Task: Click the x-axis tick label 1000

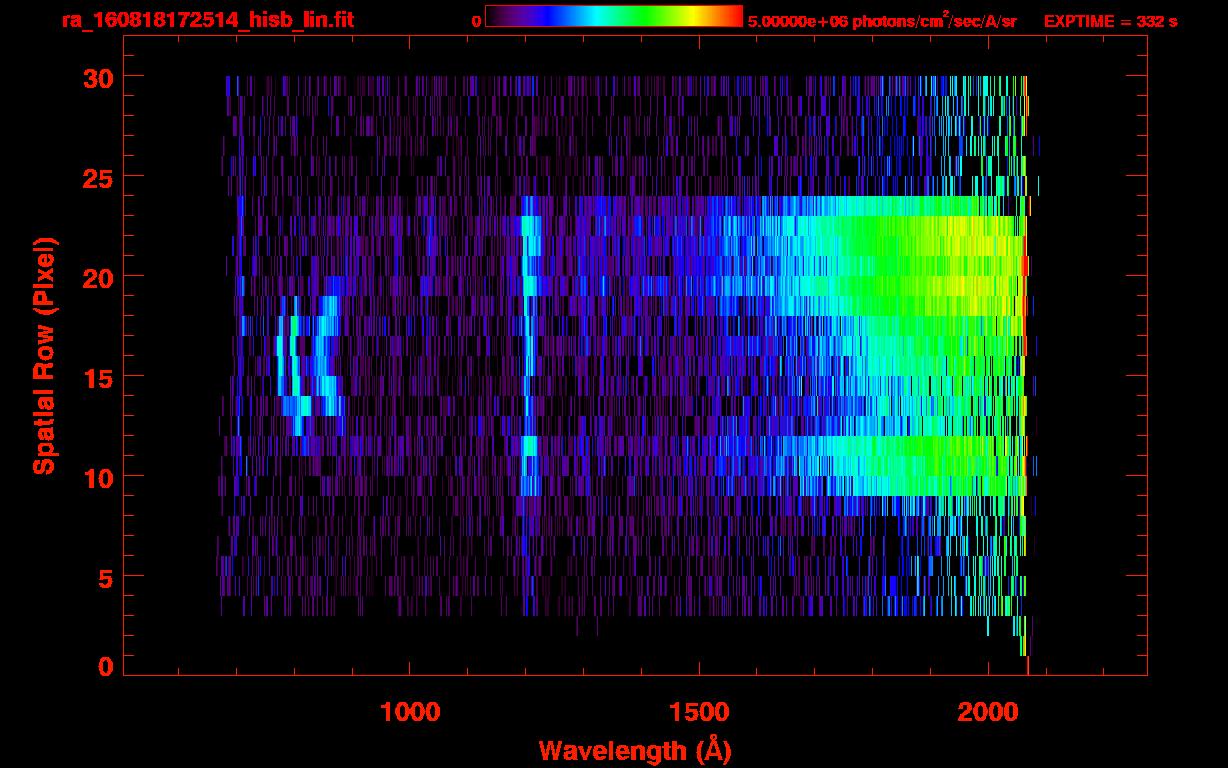Action: (410, 712)
